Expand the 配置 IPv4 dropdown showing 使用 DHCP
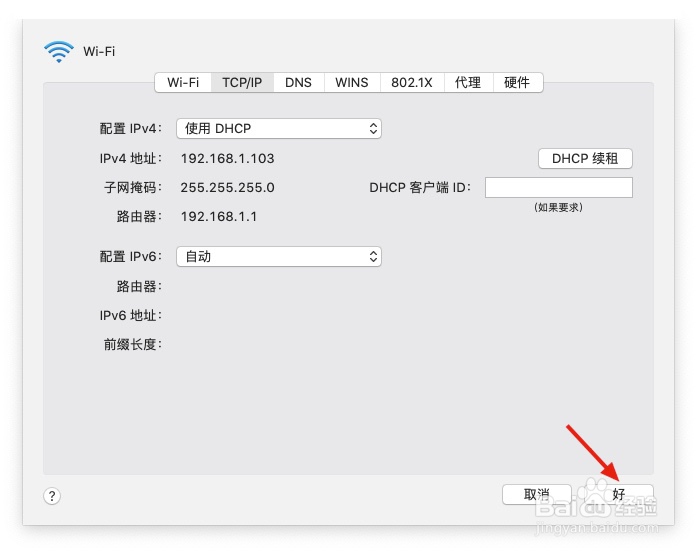 [279, 128]
